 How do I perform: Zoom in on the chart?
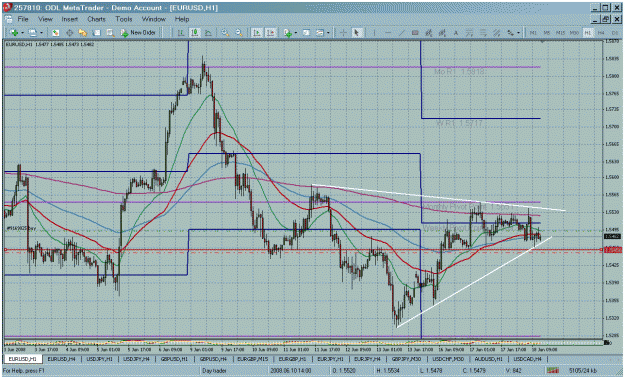tap(225, 33)
